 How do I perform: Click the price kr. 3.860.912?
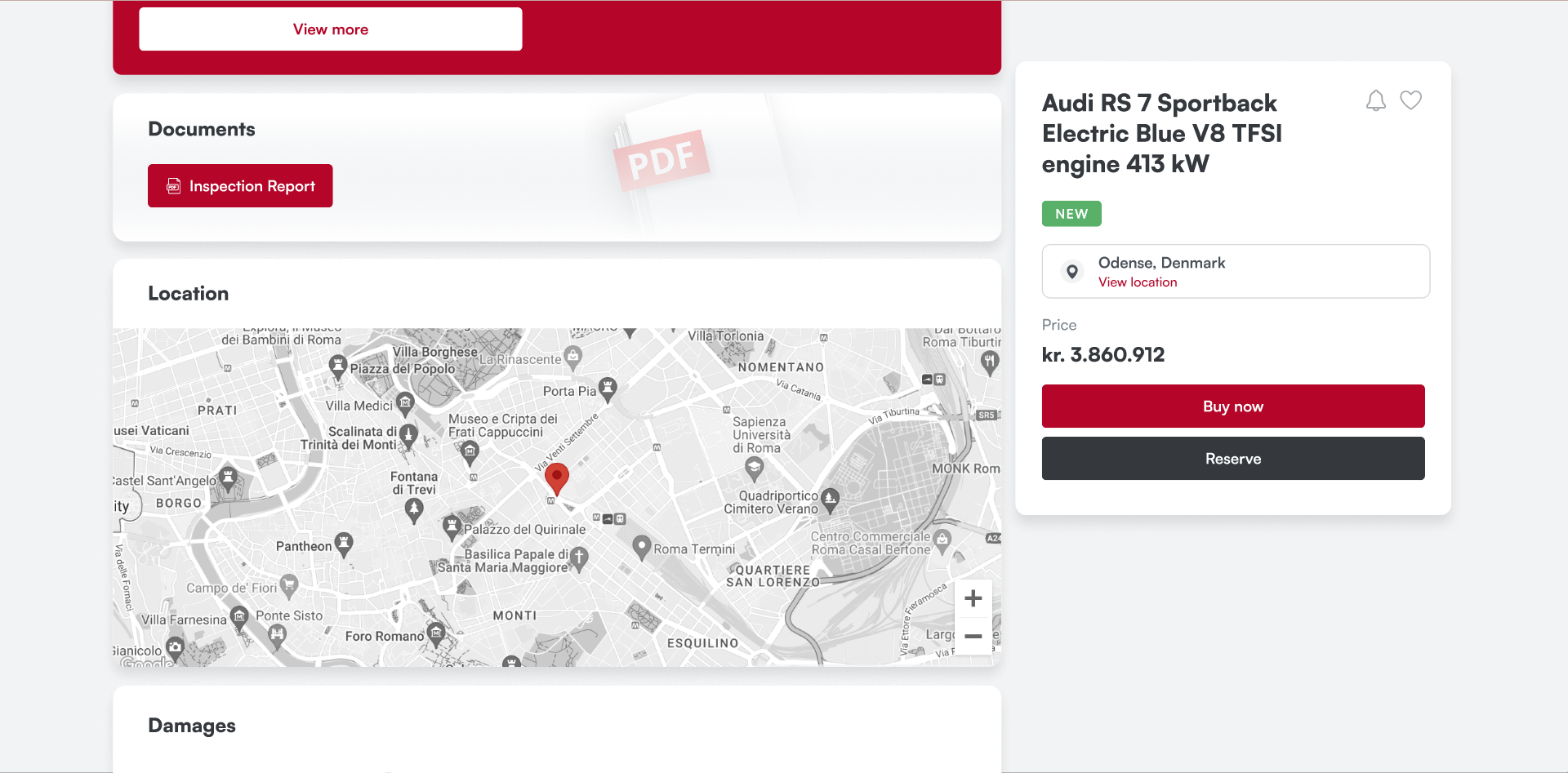[1103, 355]
